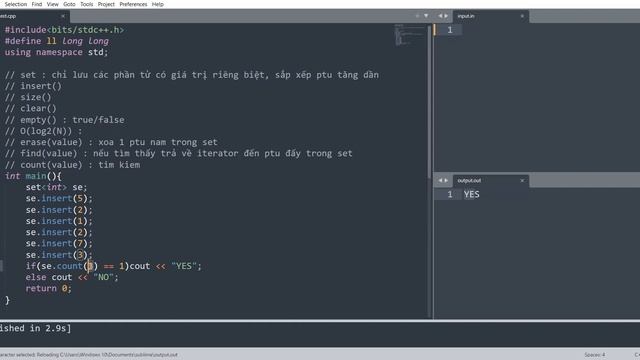
Task: Click the se.insert(7); line
Action: [59, 243]
